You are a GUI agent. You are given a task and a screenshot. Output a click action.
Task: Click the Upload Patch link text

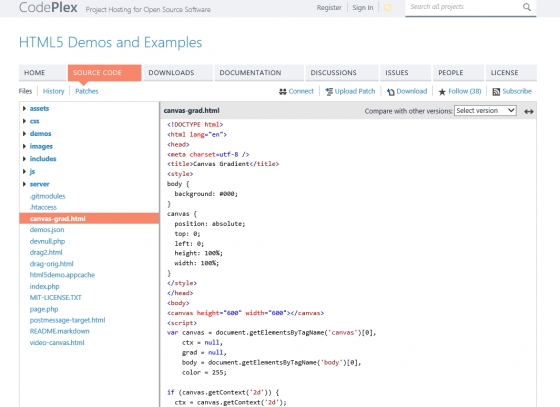pyautogui.click(x=355, y=91)
